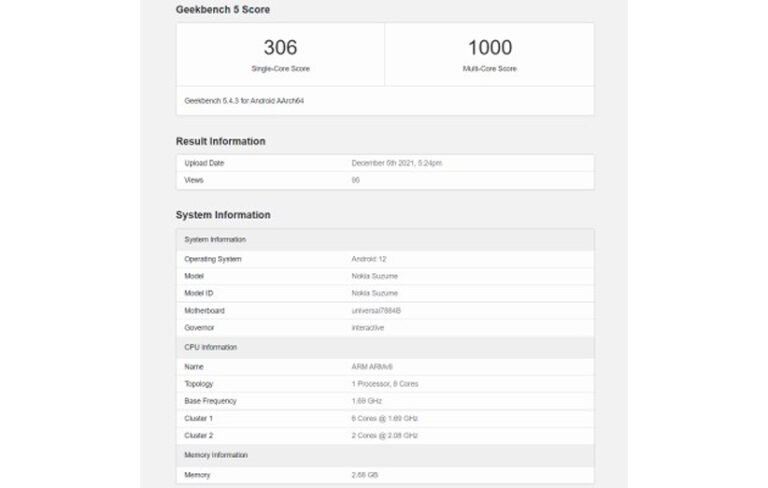Click the Topology value 1 Processor, 8 Cores
Image resolution: width=768 pixels, height=488 pixels.
click(x=382, y=384)
